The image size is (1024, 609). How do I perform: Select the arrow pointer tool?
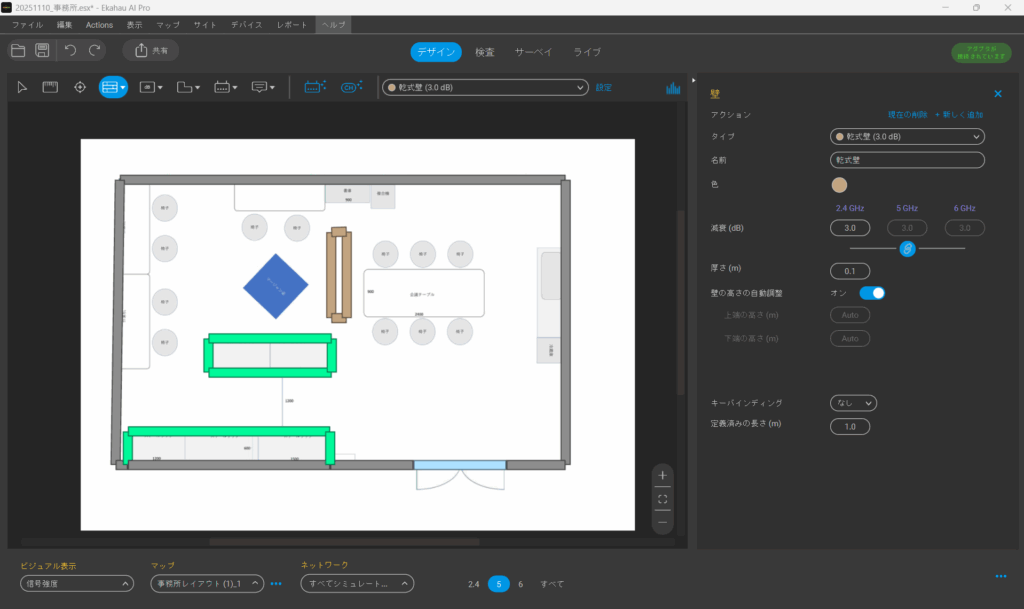click(x=22, y=88)
